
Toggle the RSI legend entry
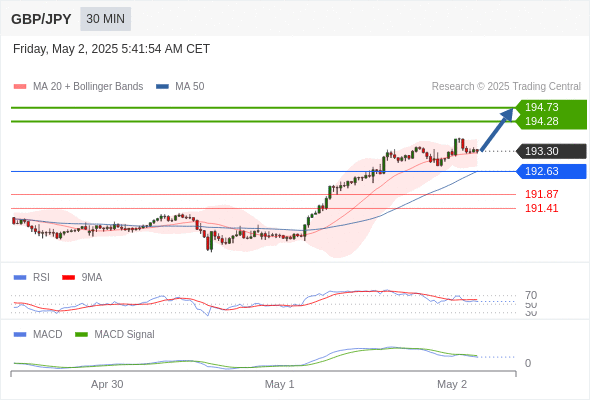pos(32,277)
